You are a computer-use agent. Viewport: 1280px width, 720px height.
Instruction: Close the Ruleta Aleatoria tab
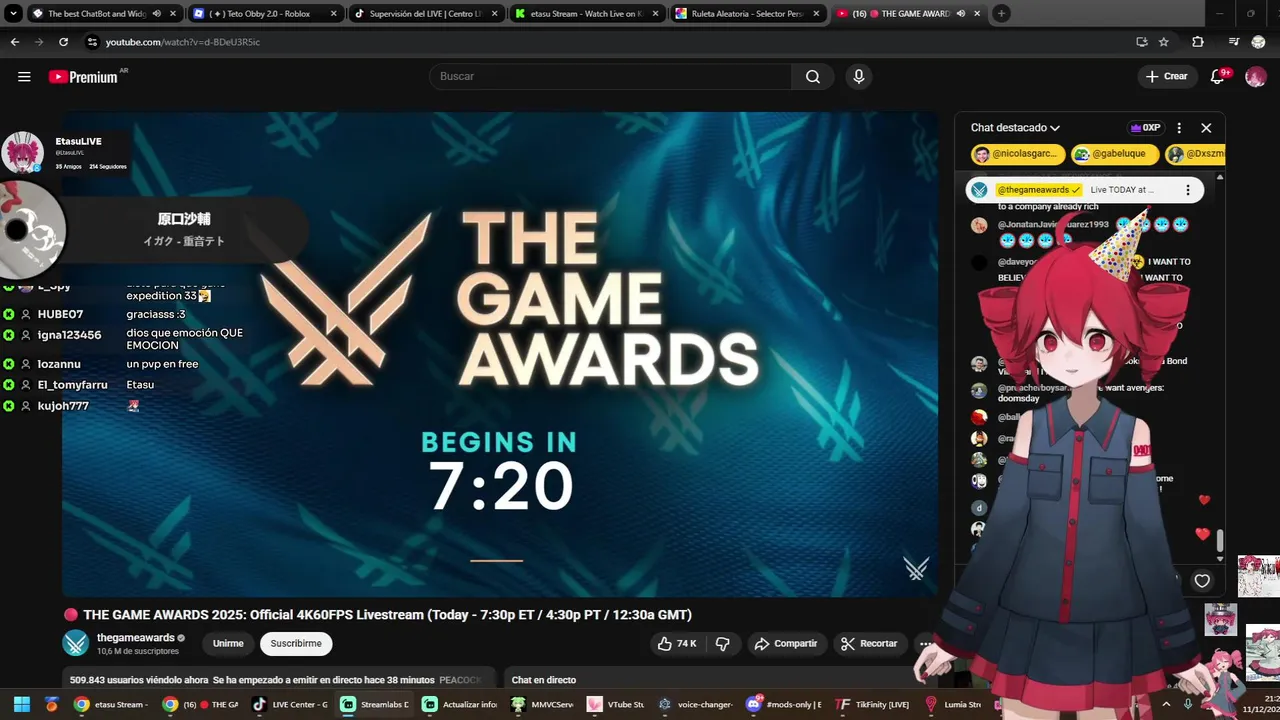[816, 14]
